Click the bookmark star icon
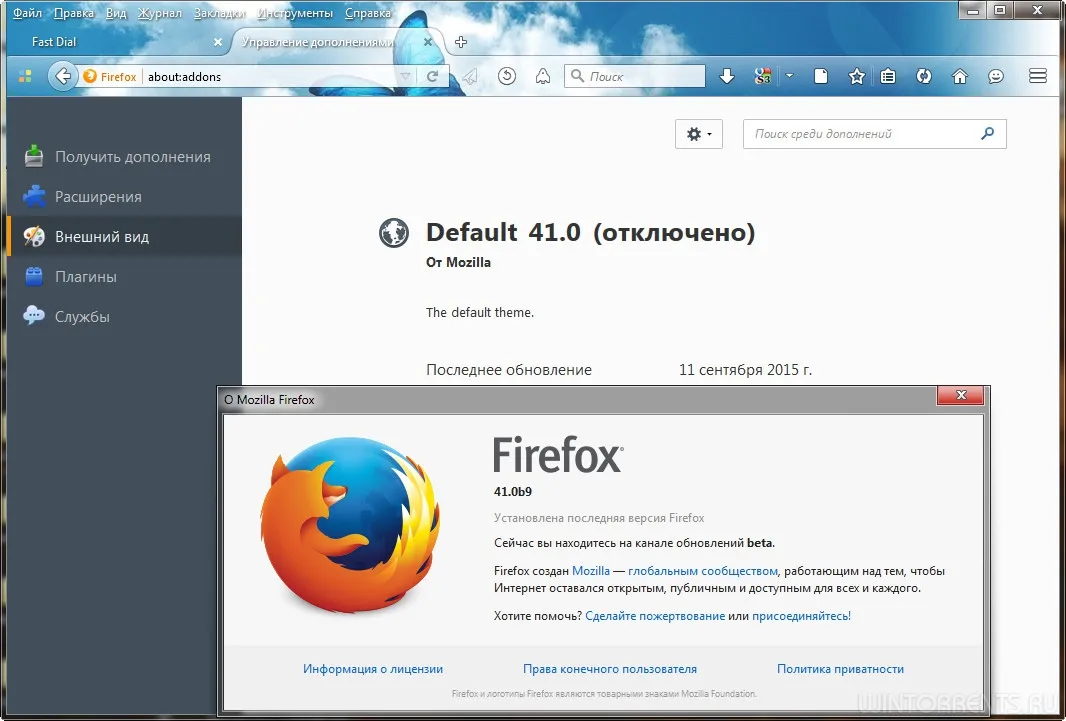 pos(856,76)
